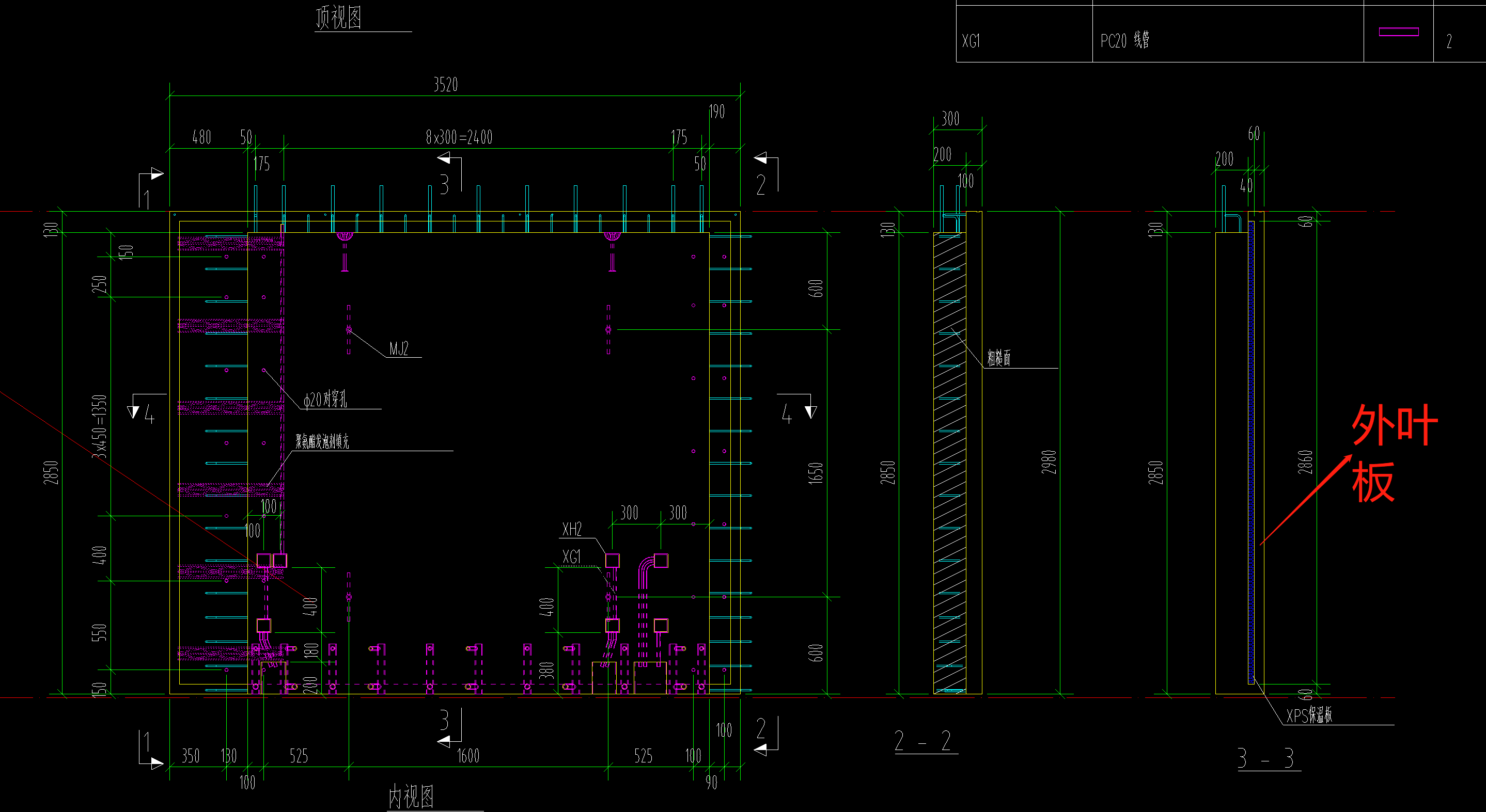The image size is (1486, 812).
Task: Click the XG1 leader label in drawing
Action: click(572, 557)
